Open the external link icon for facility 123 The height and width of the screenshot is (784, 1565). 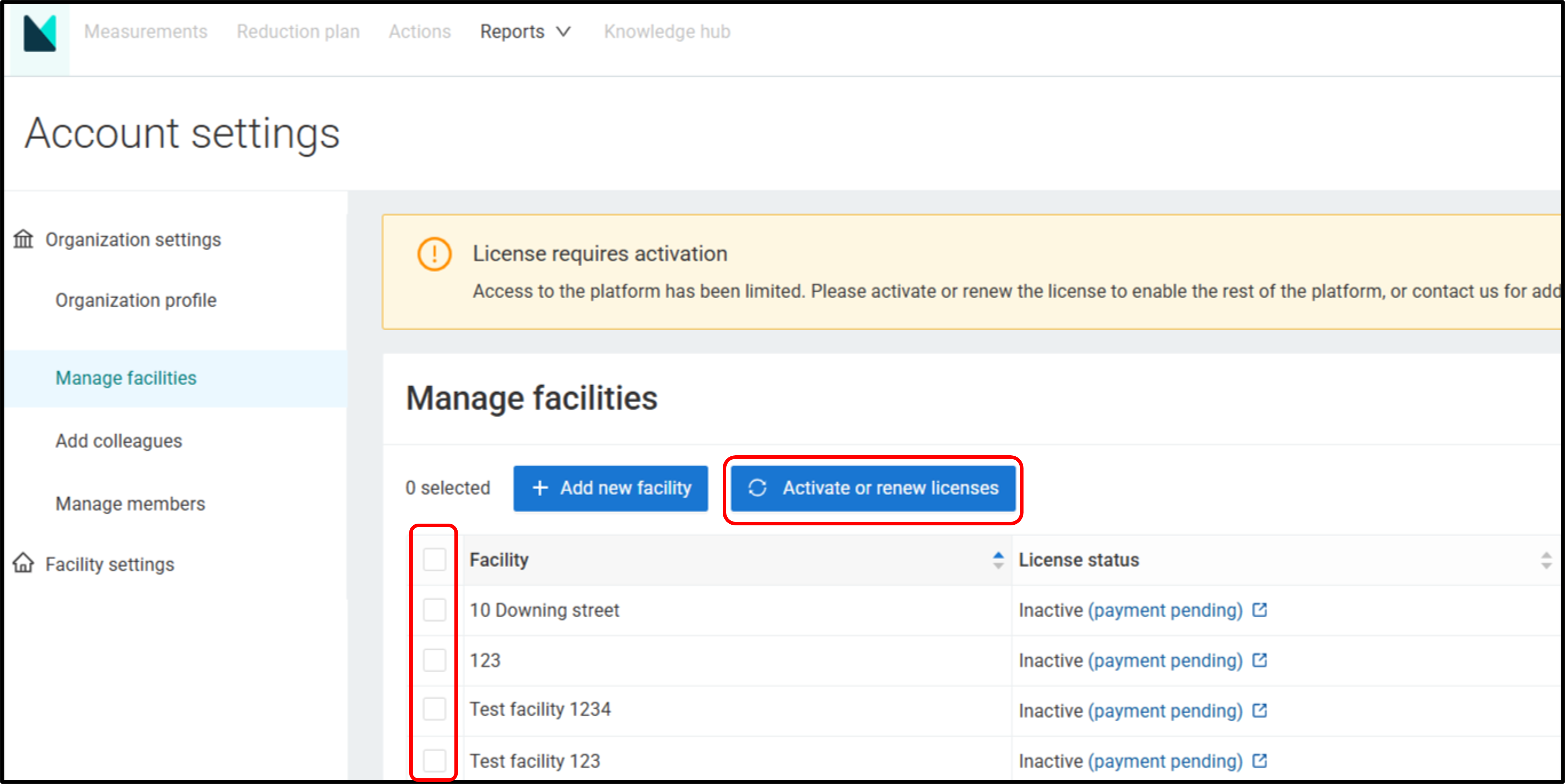[1260, 659]
